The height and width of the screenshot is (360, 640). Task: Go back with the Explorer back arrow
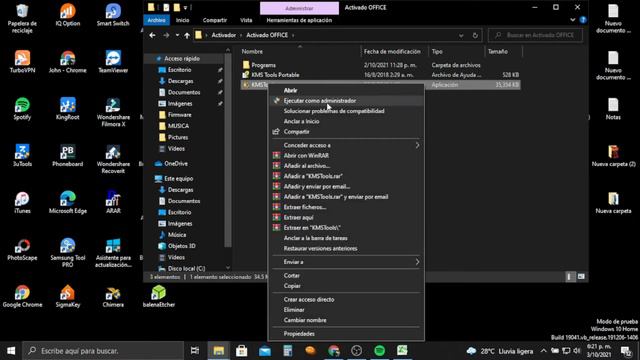click(152, 36)
